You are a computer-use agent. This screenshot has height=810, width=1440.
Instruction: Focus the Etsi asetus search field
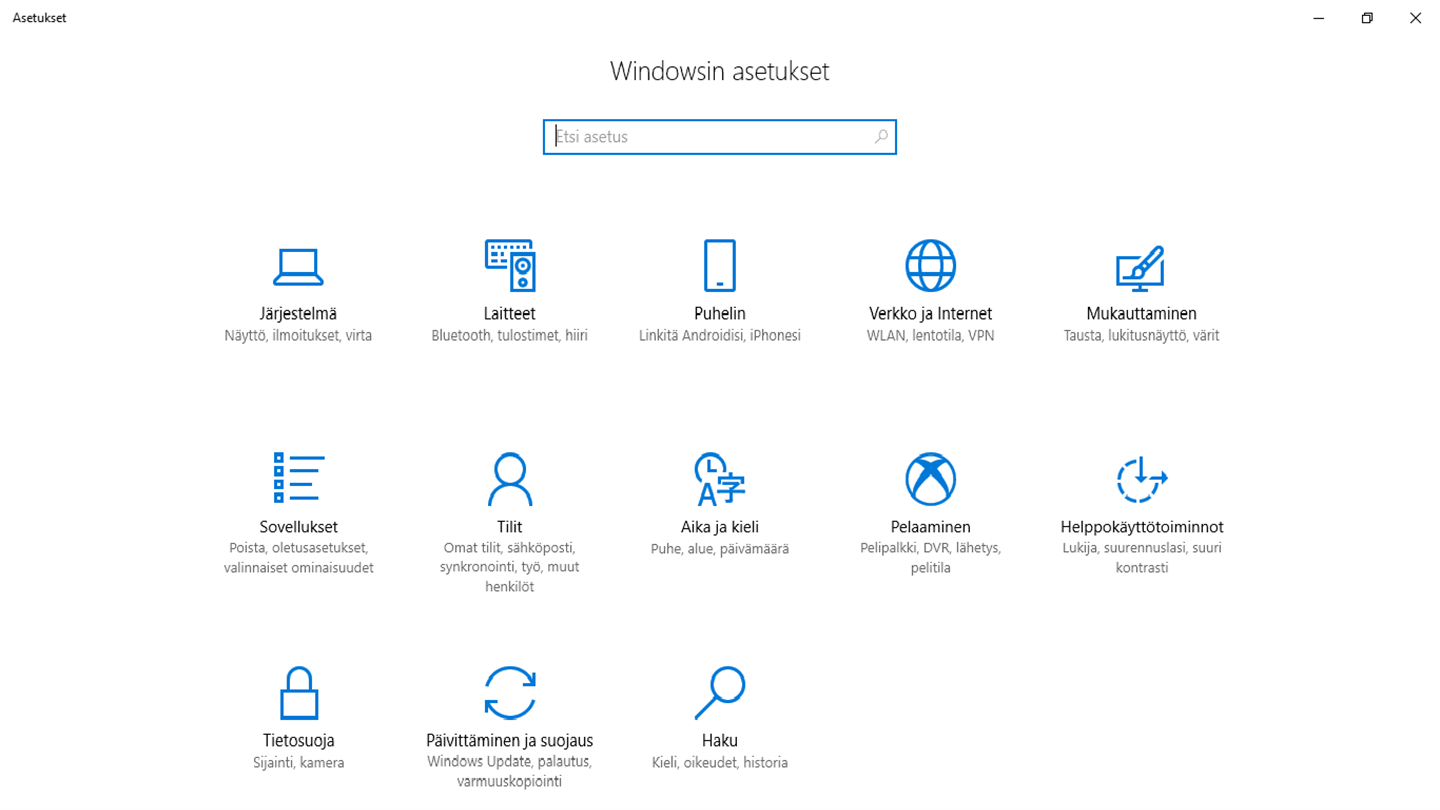pyautogui.click(x=720, y=137)
